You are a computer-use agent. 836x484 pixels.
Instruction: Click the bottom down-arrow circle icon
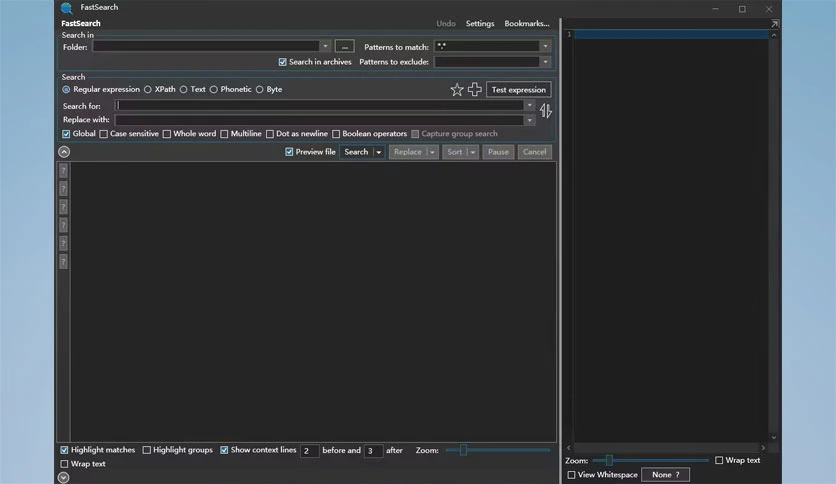coord(63,478)
